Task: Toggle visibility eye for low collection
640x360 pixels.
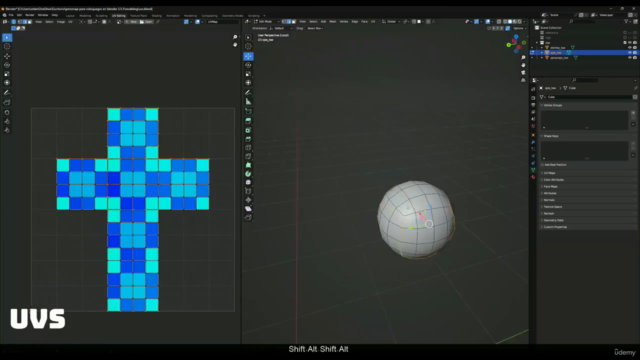Action: click(630, 42)
